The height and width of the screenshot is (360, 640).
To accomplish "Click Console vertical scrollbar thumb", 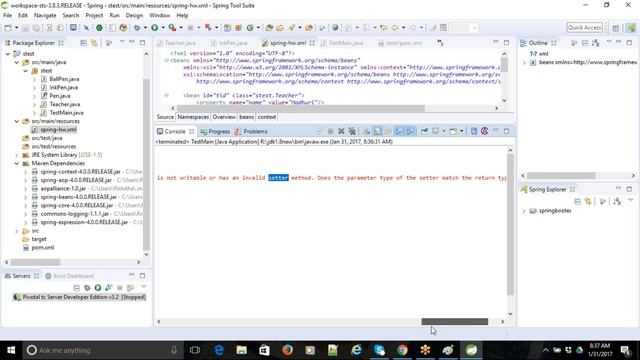I will 510,225.
